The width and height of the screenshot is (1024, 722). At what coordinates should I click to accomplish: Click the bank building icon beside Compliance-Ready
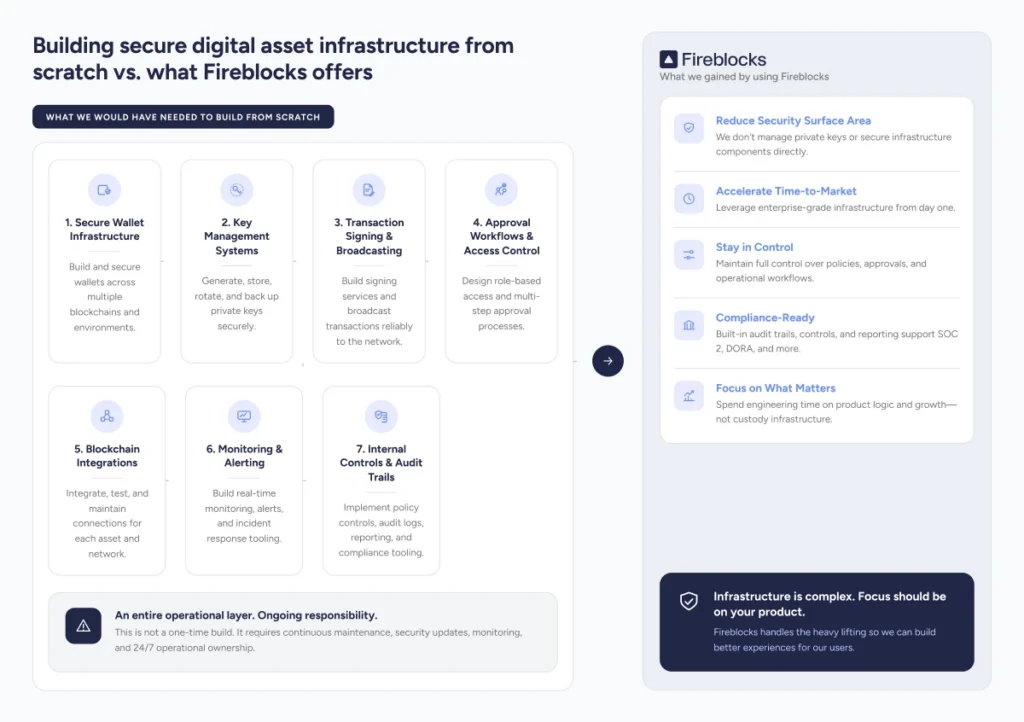(689, 325)
